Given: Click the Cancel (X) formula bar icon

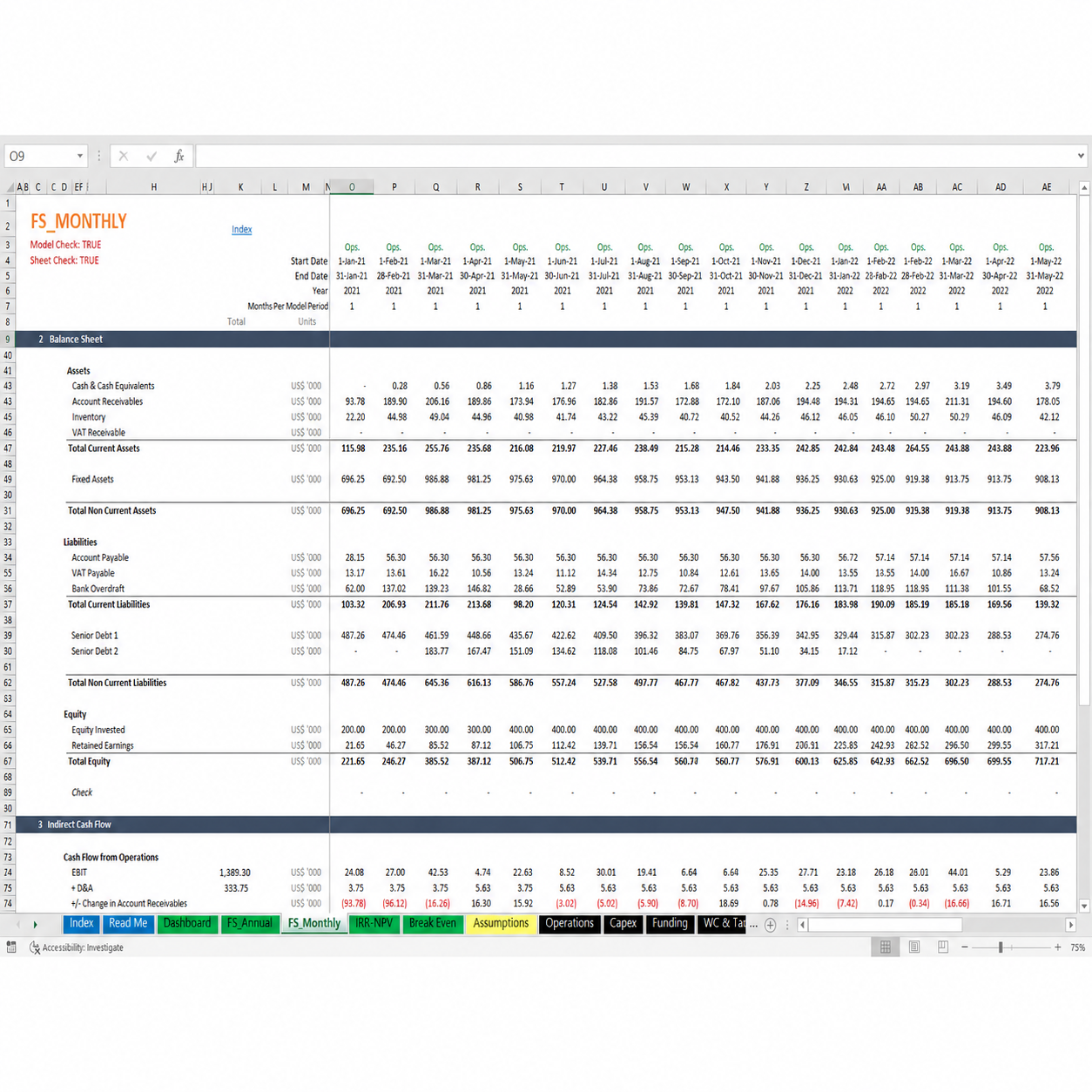Looking at the screenshot, I should tap(124, 157).
